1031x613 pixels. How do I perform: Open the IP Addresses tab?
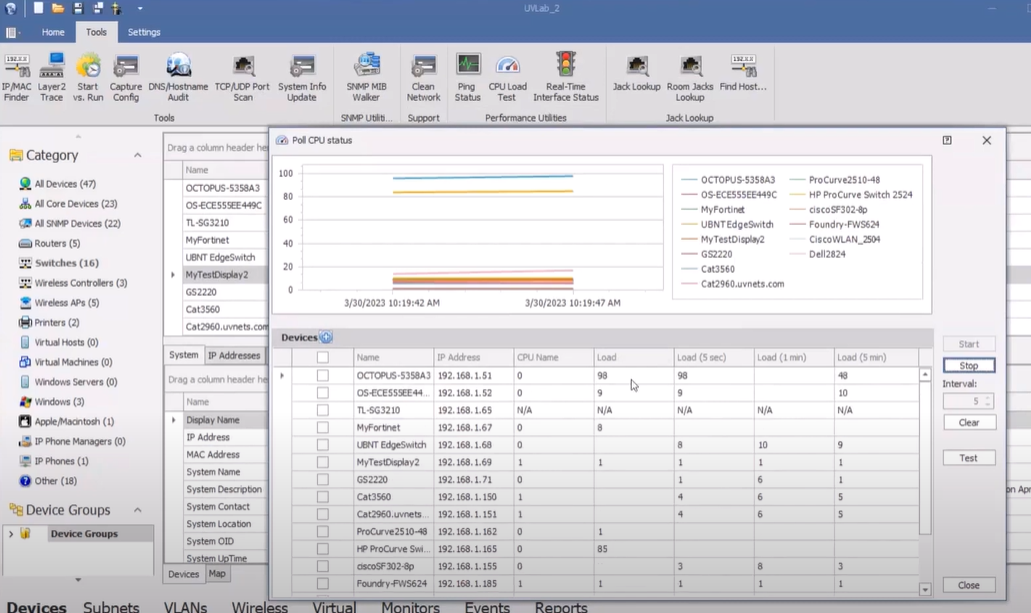(x=234, y=355)
